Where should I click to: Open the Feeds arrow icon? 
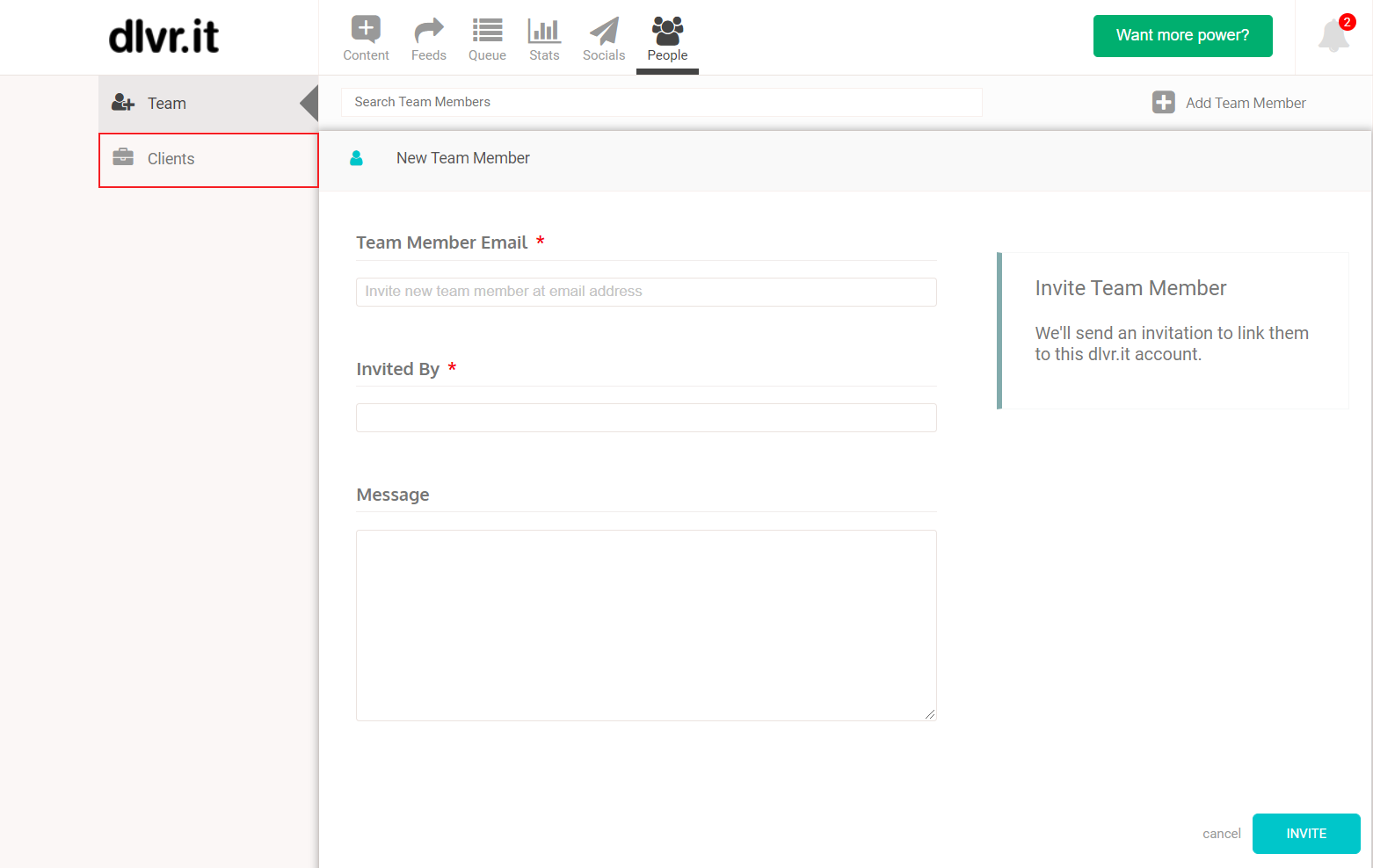[x=429, y=31]
